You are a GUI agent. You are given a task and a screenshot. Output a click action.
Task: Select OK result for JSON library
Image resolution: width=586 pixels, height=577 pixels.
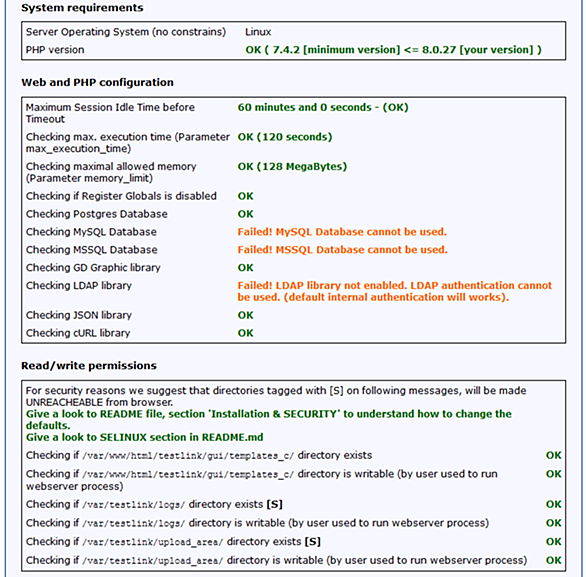pyautogui.click(x=246, y=315)
